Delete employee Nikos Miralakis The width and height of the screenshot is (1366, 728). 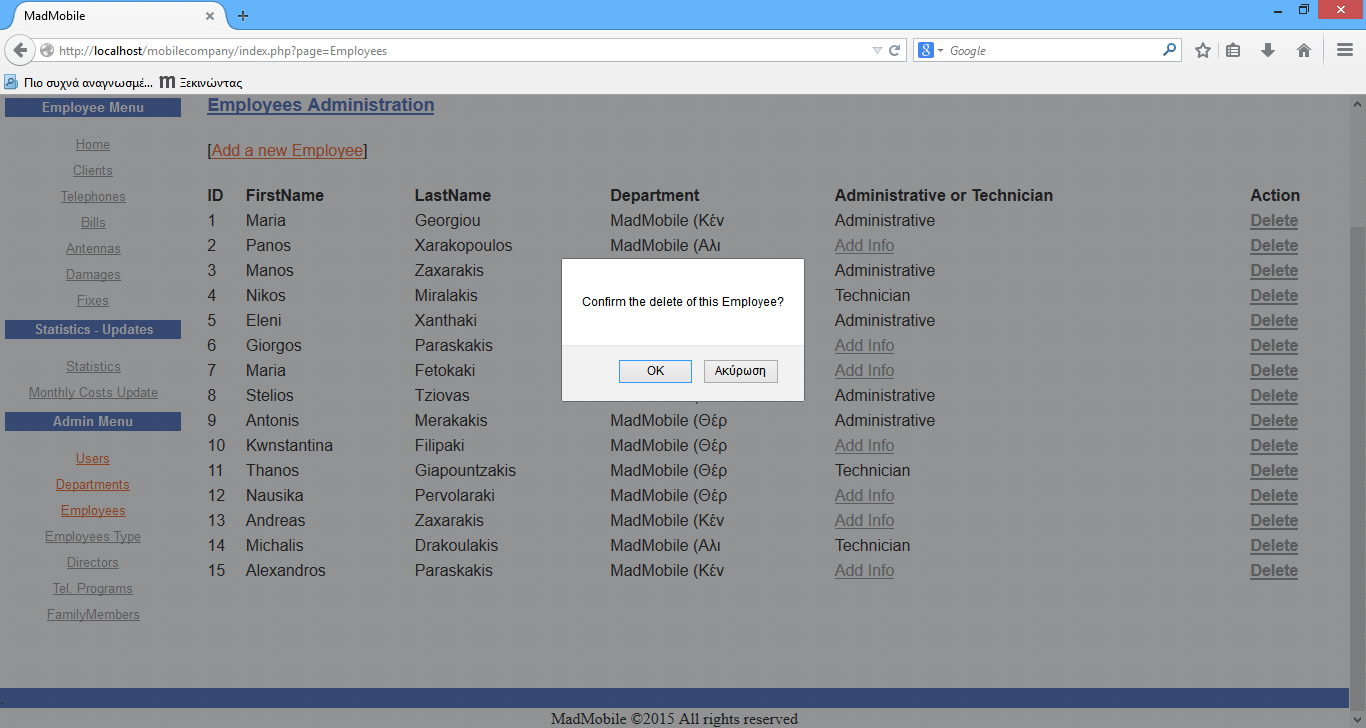tap(1274, 296)
